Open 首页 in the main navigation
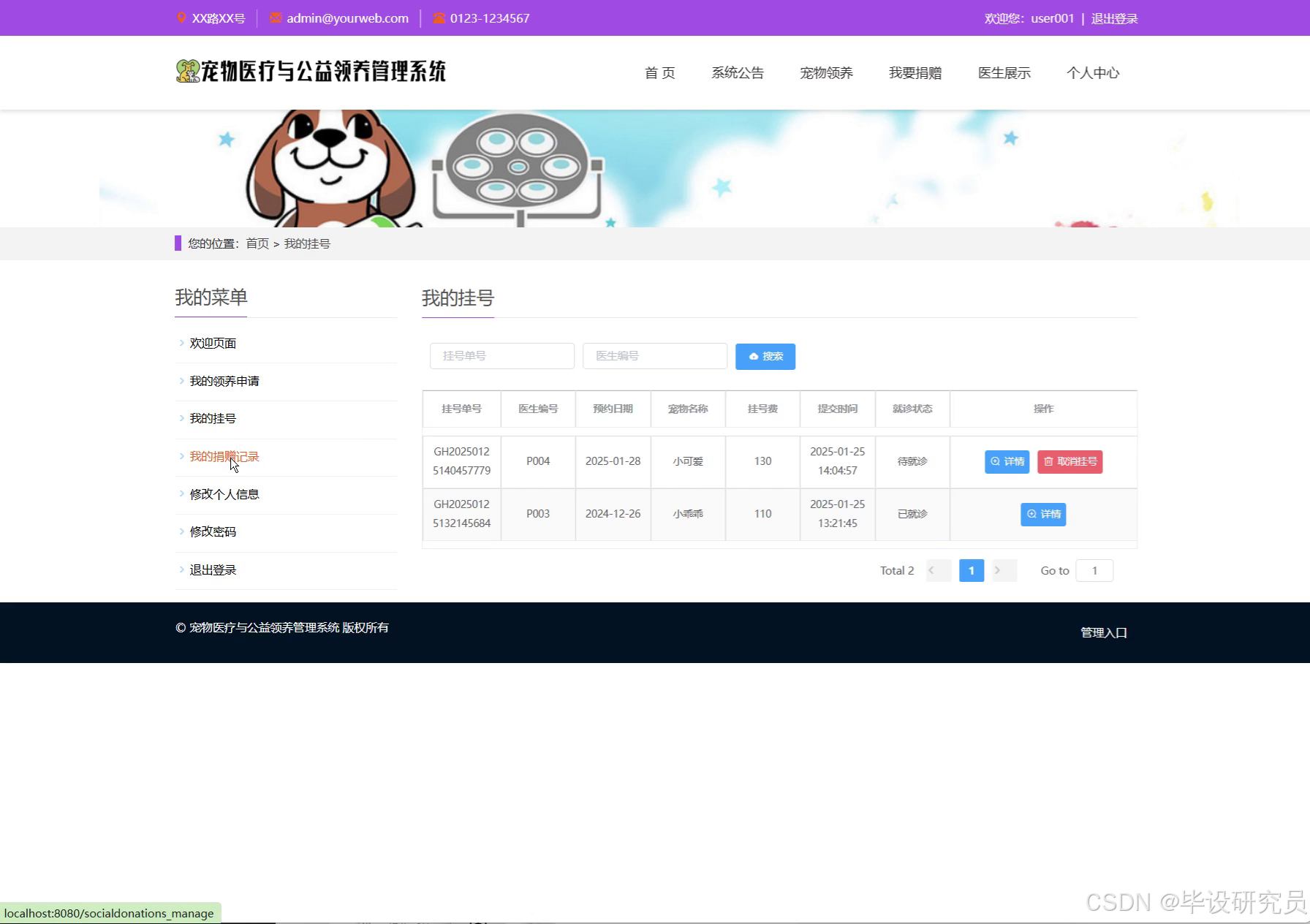The height and width of the screenshot is (924, 1310). [x=659, y=72]
